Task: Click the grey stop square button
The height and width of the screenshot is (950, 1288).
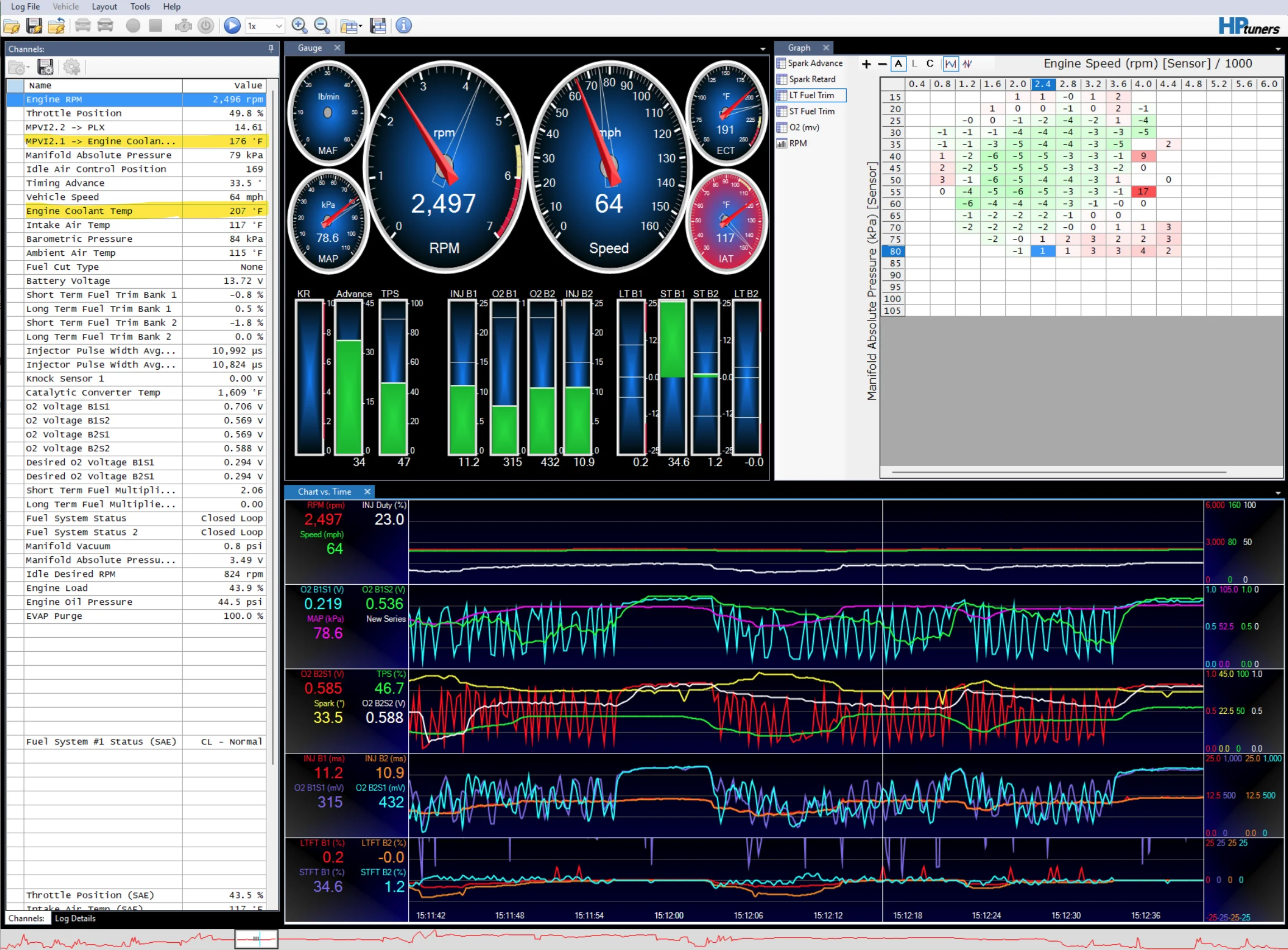Action: click(x=155, y=26)
